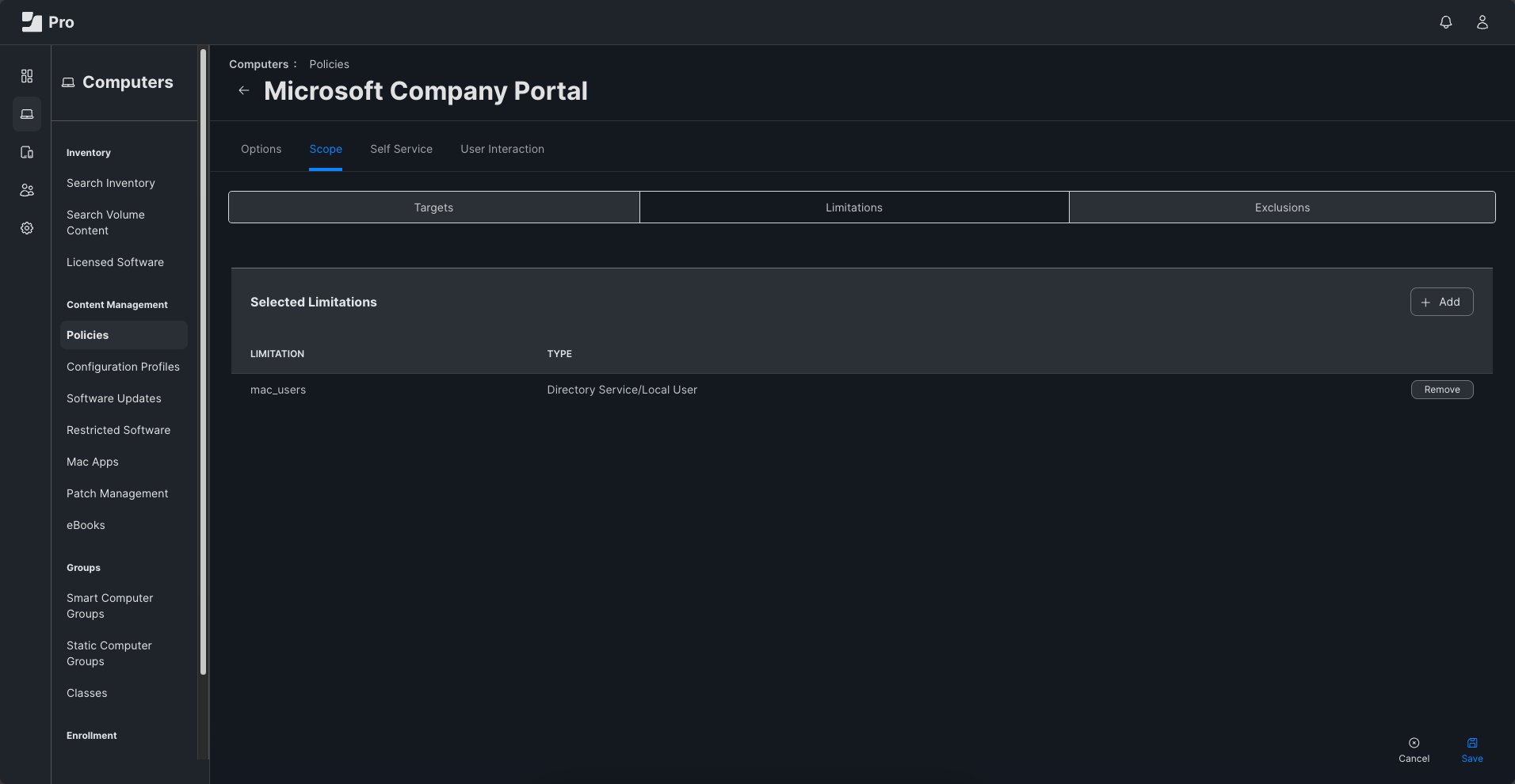1515x784 pixels.
Task: Open Licensed Software
Action: (x=115, y=262)
